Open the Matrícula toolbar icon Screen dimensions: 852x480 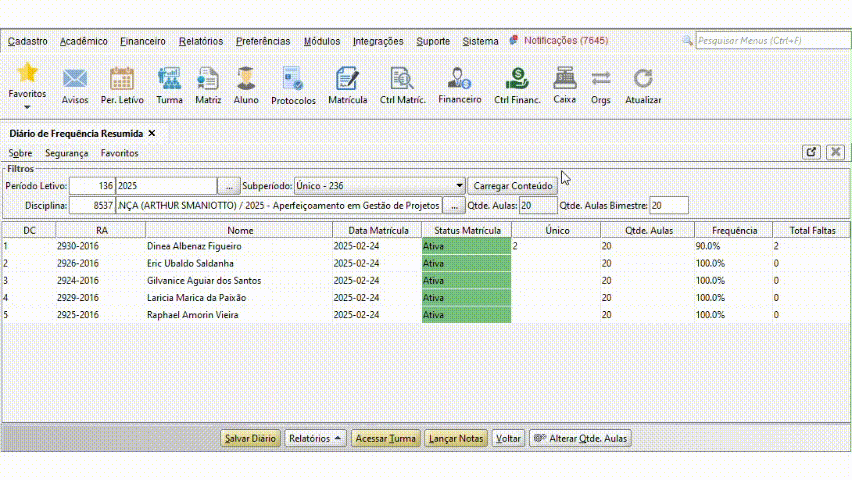coord(347,79)
